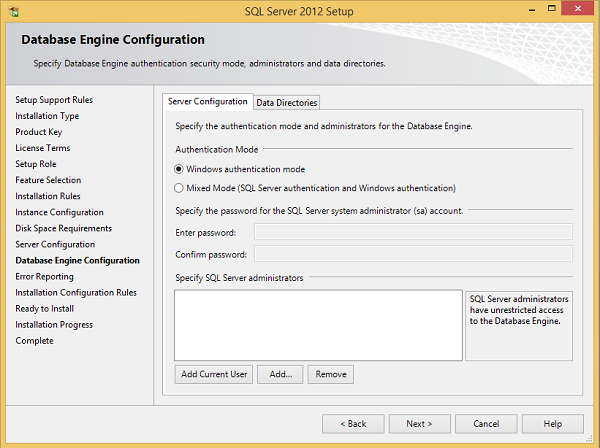This screenshot has width=600, height=448.
Task: Select the Feature Selection step in sidebar
Action: point(48,180)
